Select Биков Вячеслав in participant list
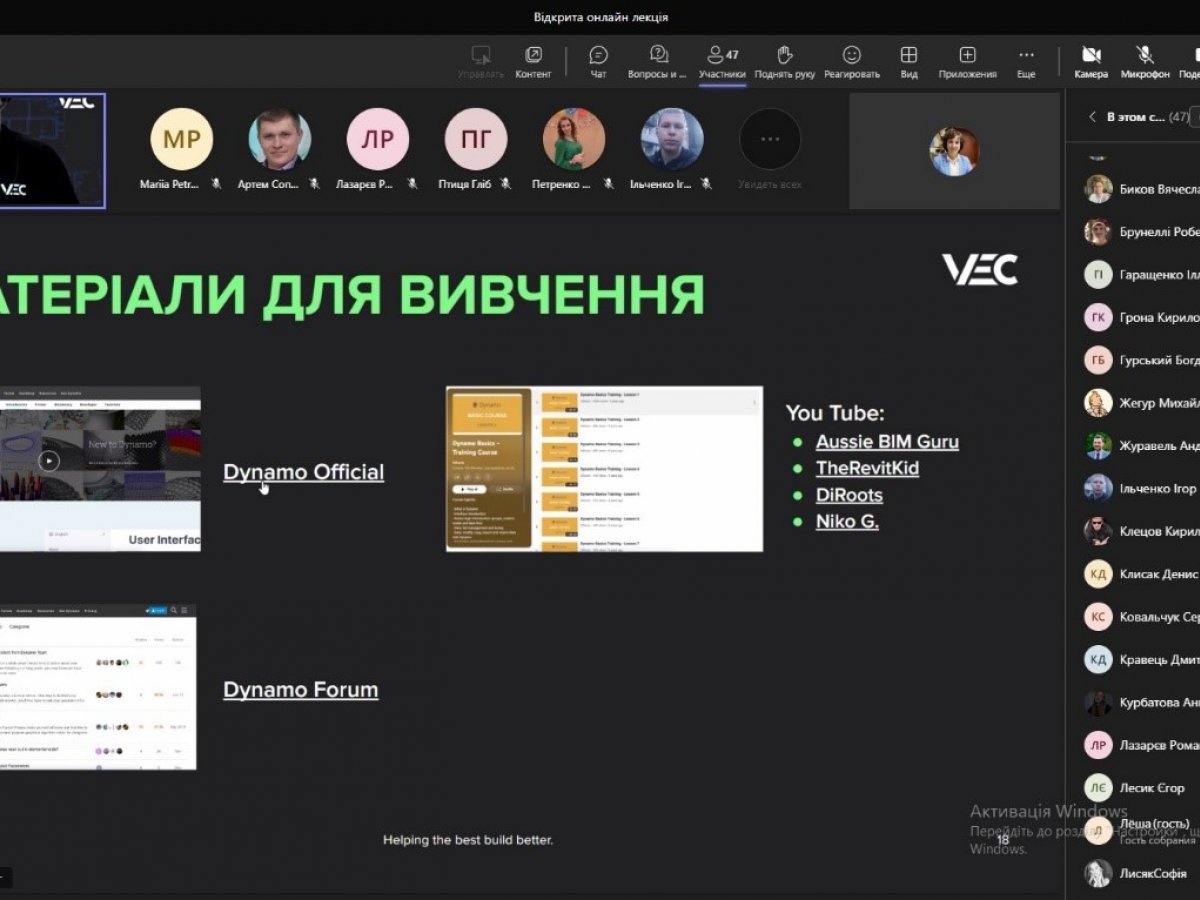Viewport: 1200px width, 900px height. [1142, 189]
